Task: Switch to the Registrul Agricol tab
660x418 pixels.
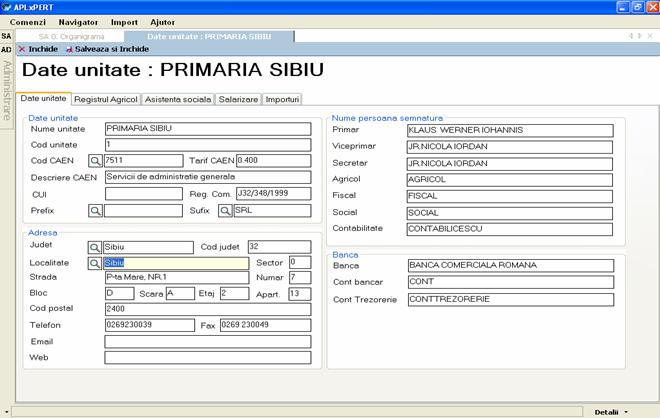Action: [x=106, y=99]
